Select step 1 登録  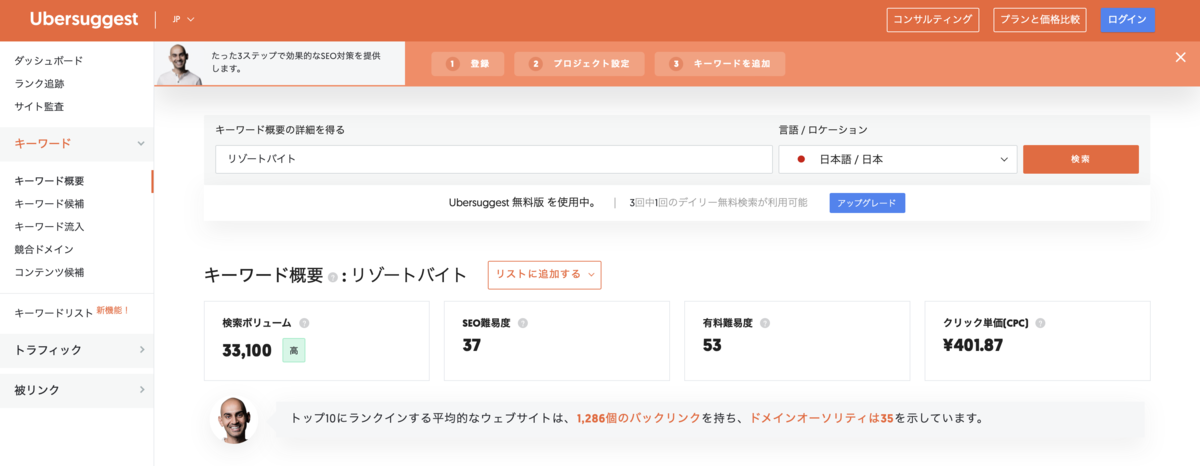point(468,64)
